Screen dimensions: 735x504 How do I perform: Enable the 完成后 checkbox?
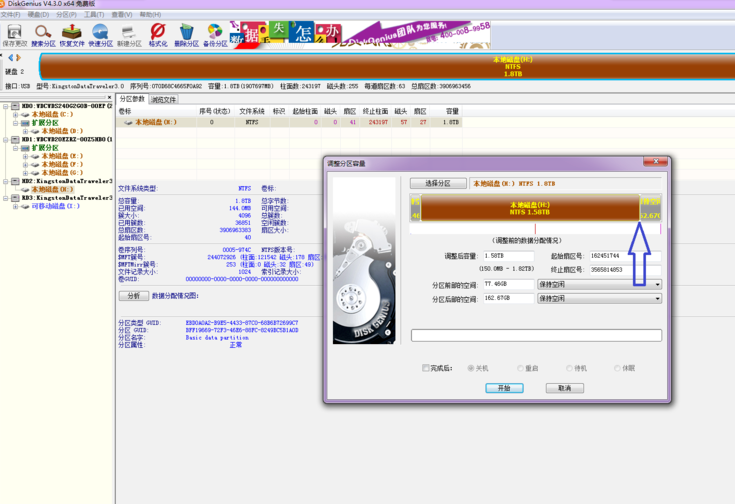[x=426, y=368]
